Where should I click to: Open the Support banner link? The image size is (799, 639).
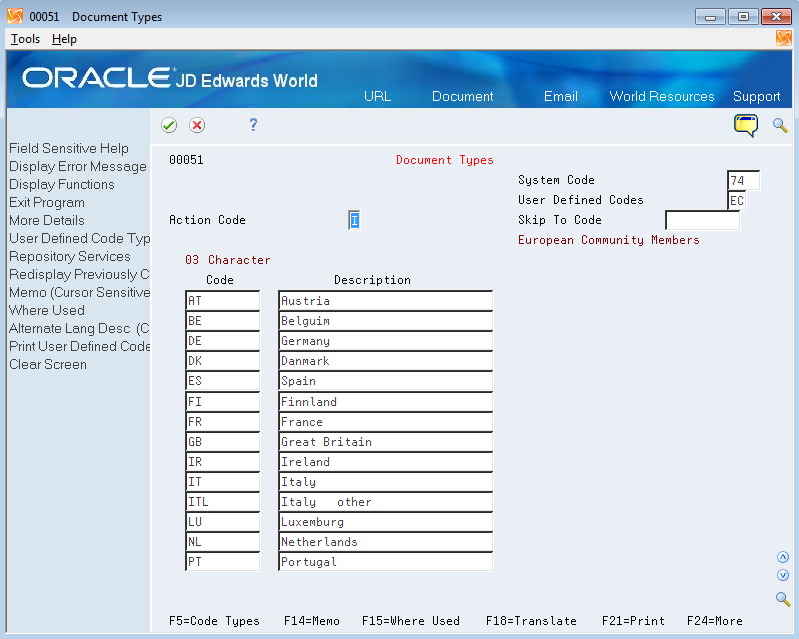pos(756,96)
